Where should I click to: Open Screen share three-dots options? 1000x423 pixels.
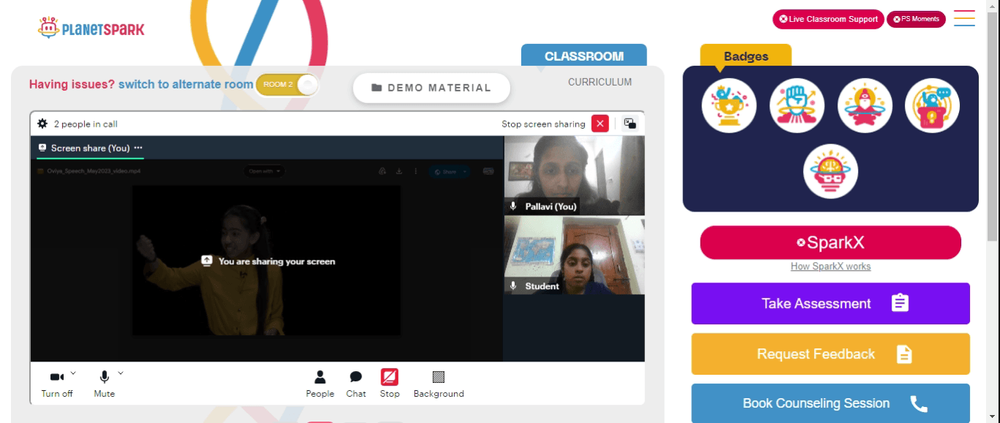138,147
